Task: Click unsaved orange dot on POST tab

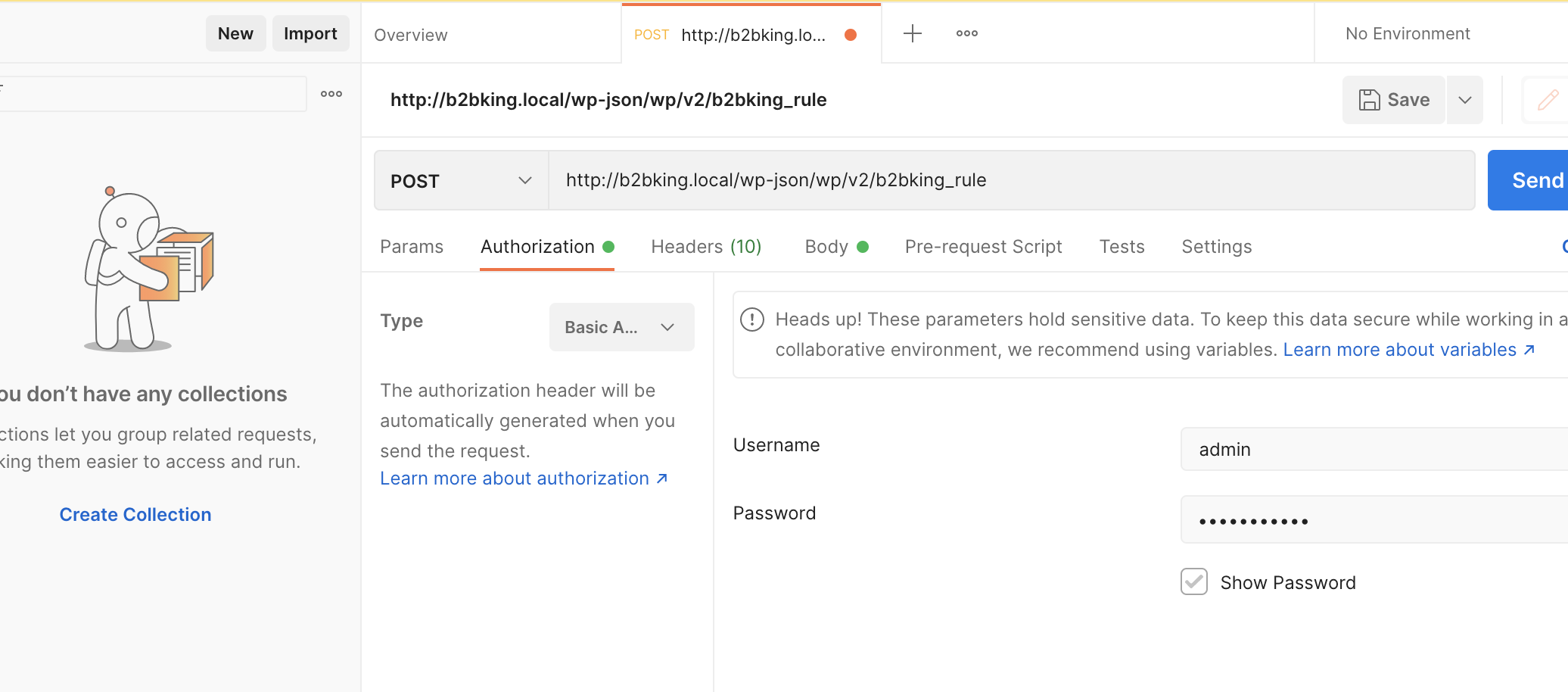Action: tap(851, 35)
